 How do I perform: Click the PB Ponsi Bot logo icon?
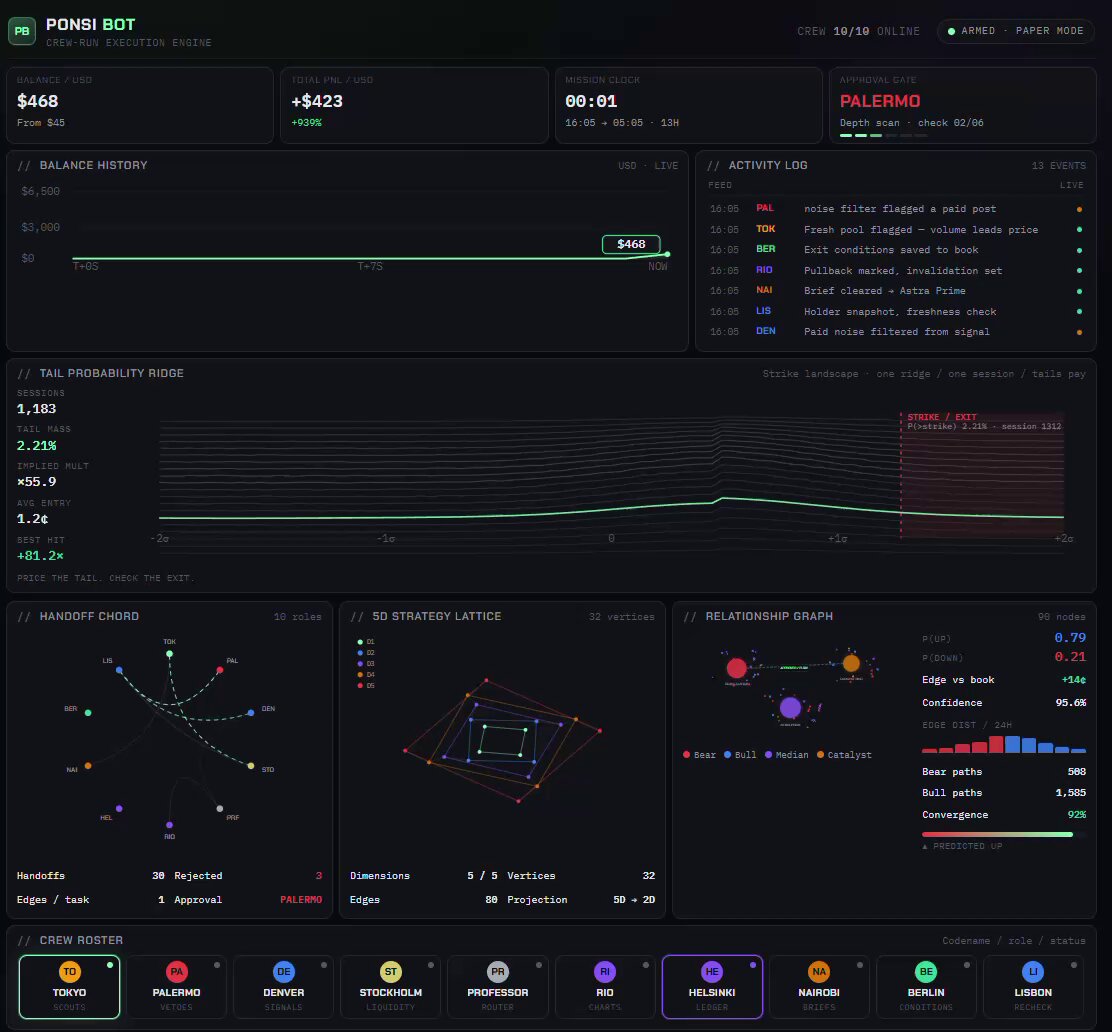[22, 31]
